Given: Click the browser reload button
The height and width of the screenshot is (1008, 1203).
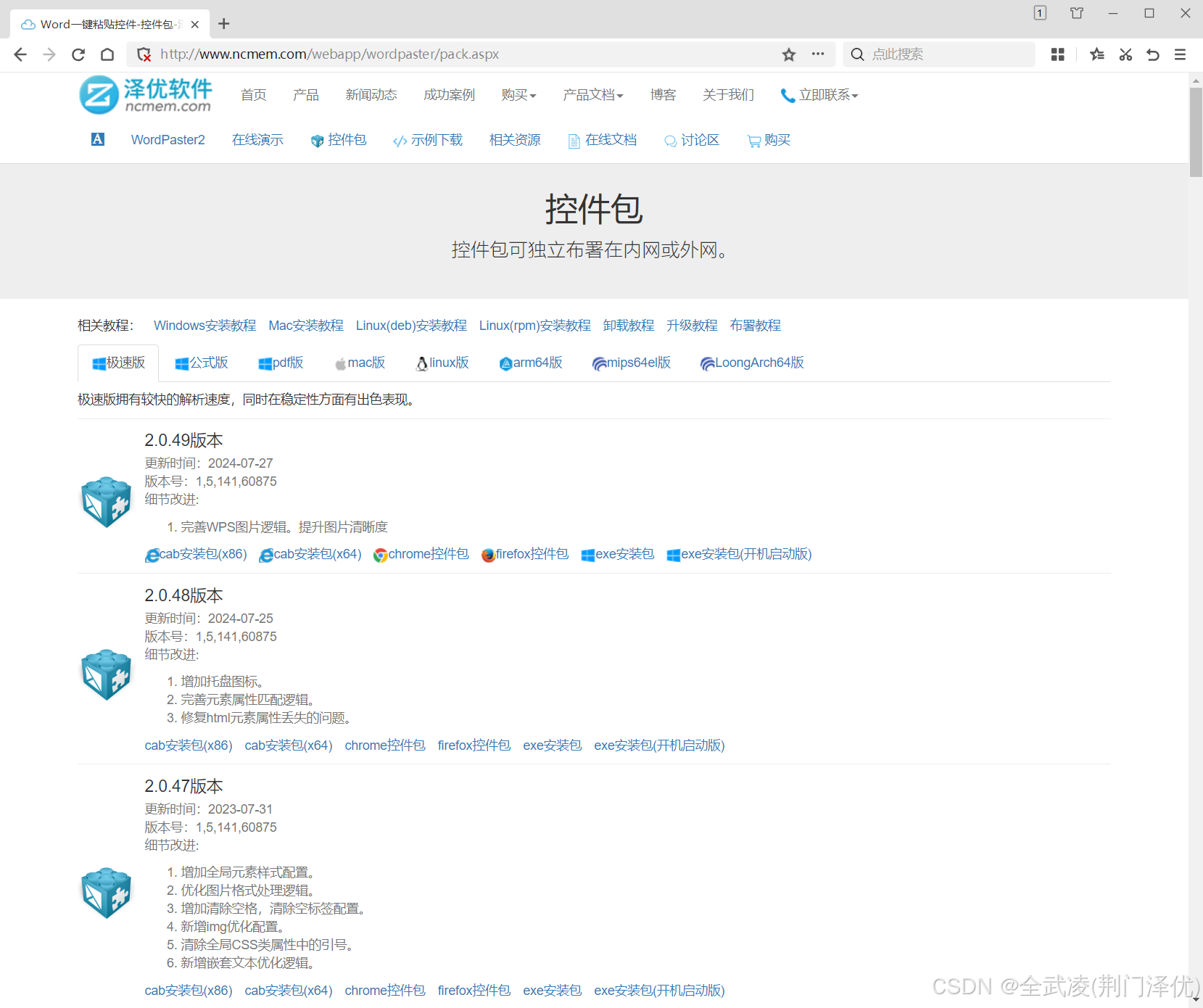Looking at the screenshot, I should pos(78,54).
